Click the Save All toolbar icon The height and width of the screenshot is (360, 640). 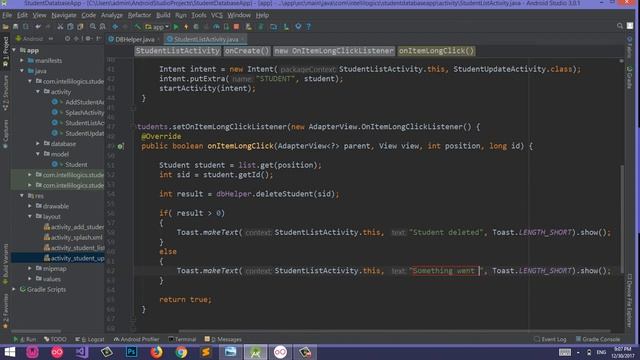coord(16,27)
